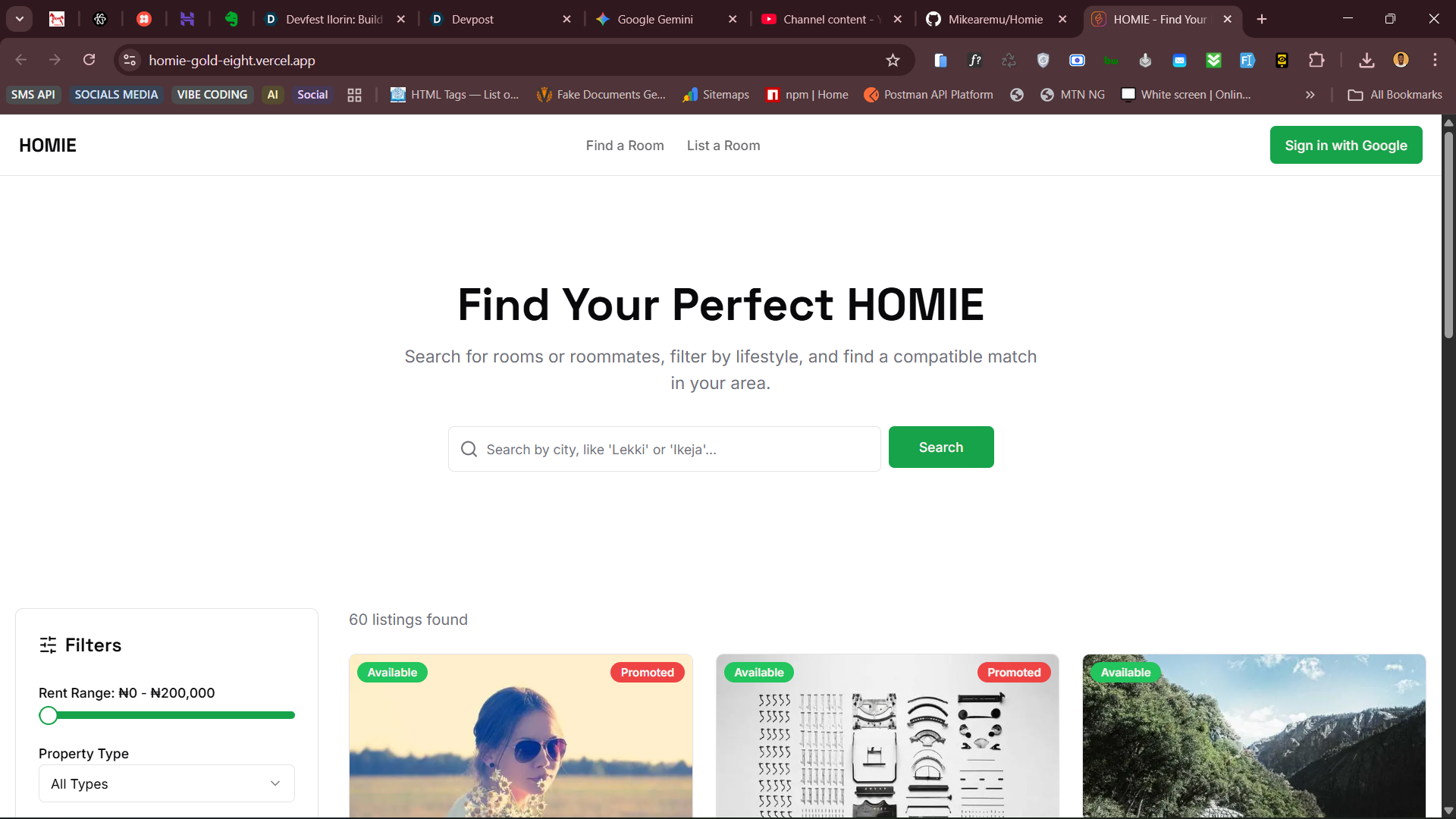1456x819 pixels.
Task: Click the Search by city input field
Action: coord(664,449)
